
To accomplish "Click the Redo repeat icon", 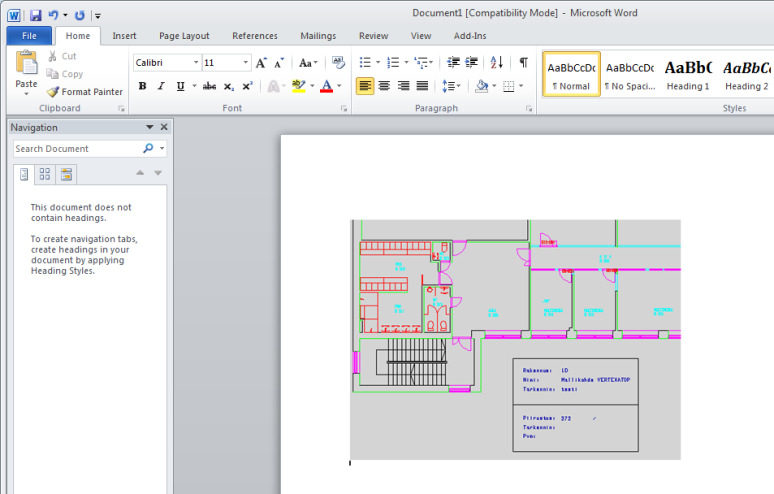I will tap(79, 15).
